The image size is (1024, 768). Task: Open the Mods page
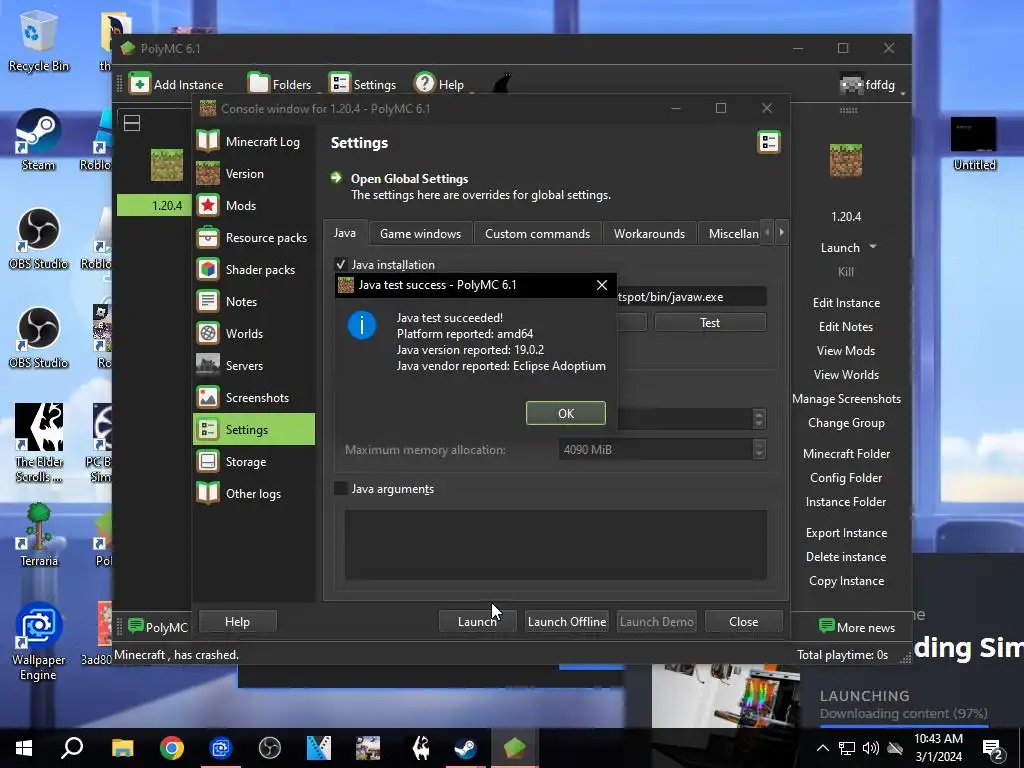tap(254, 206)
